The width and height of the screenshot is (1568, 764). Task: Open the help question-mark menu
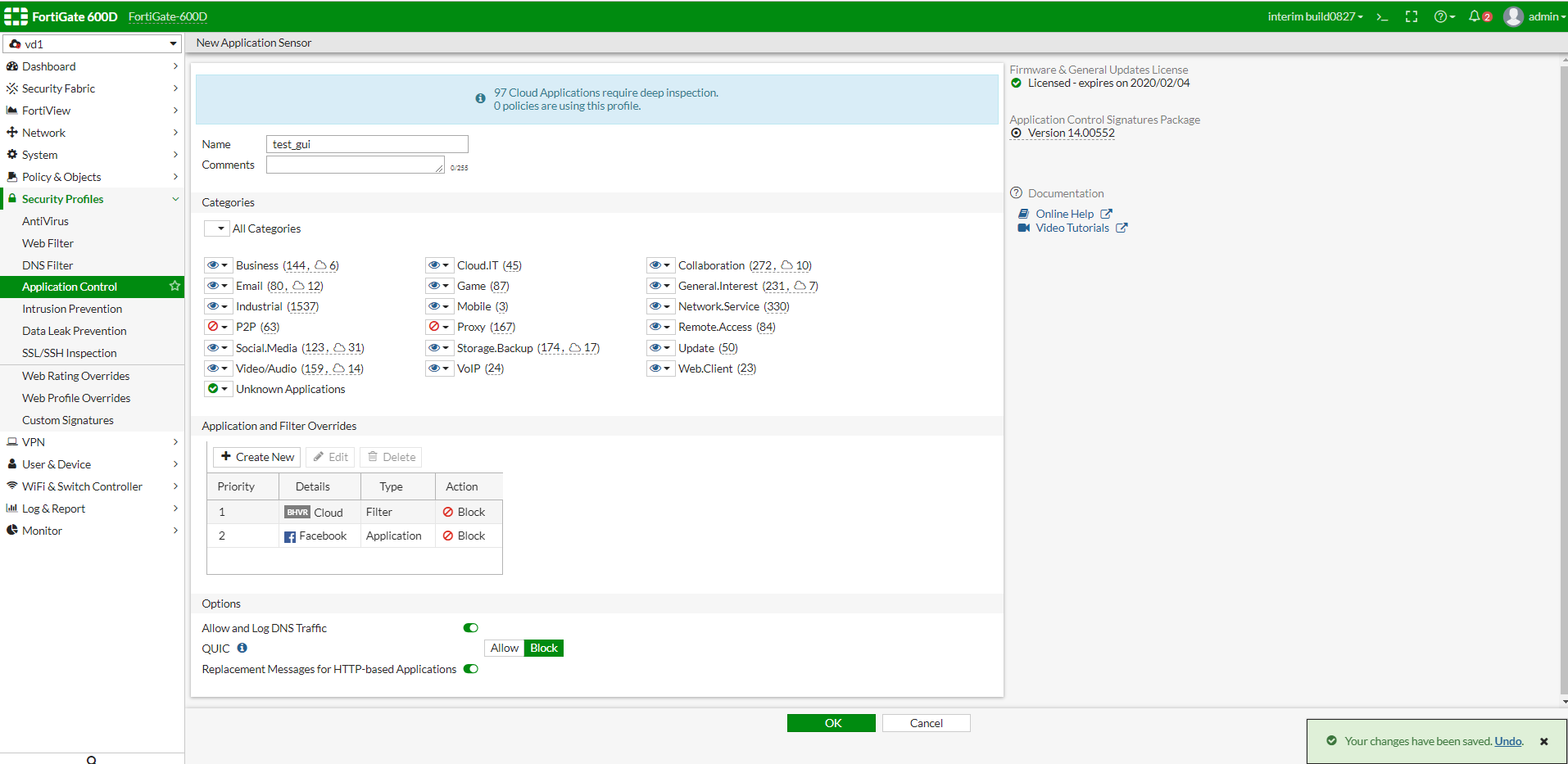click(1444, 16)
